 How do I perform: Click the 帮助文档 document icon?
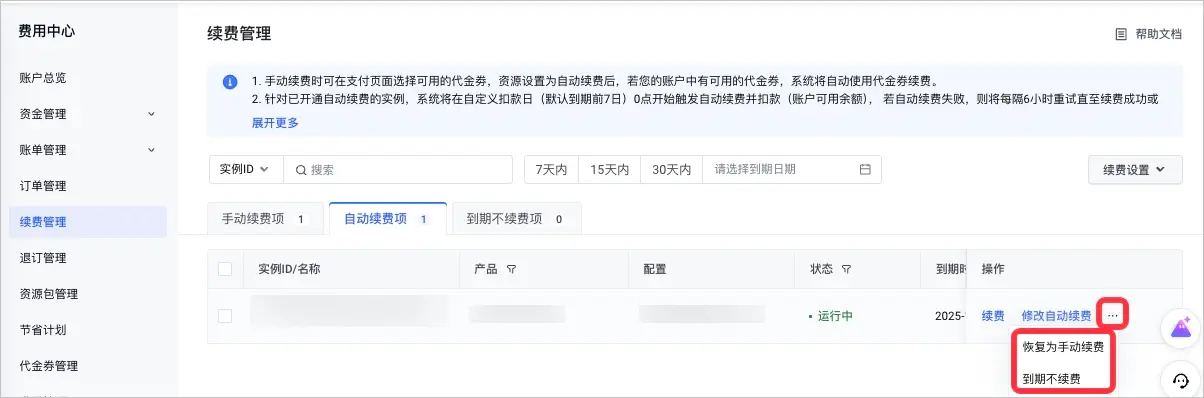pyautogui.click(x=1121, y=34)
